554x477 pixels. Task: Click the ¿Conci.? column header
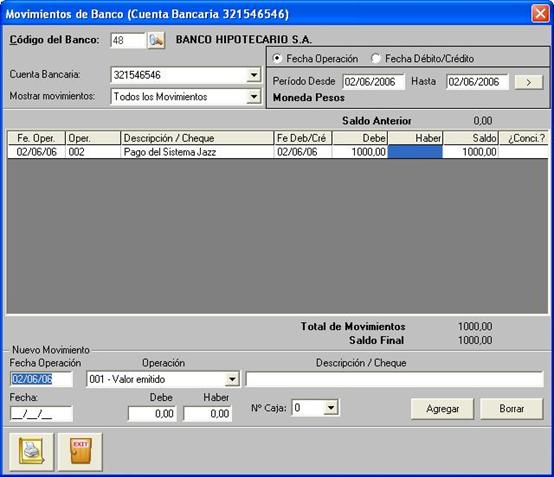524,138
